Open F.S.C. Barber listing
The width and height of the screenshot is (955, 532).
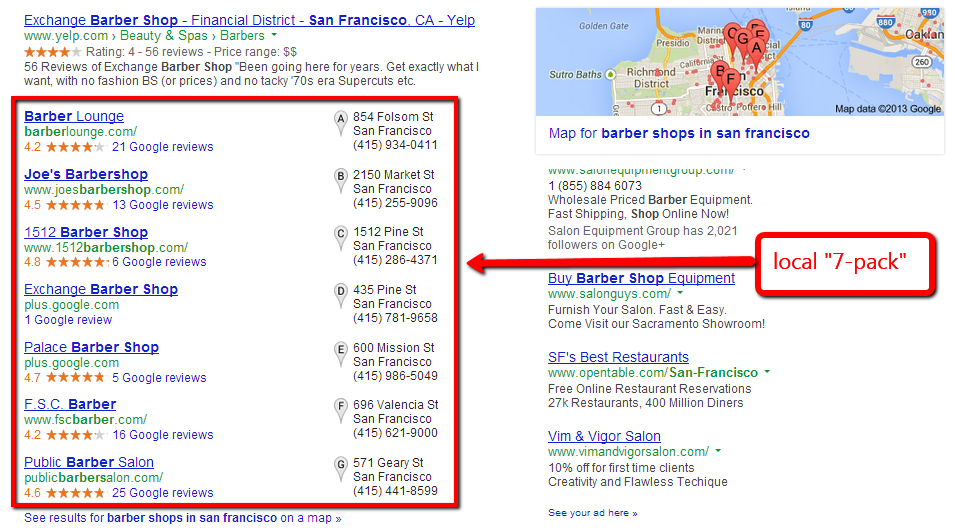[70, 405]
